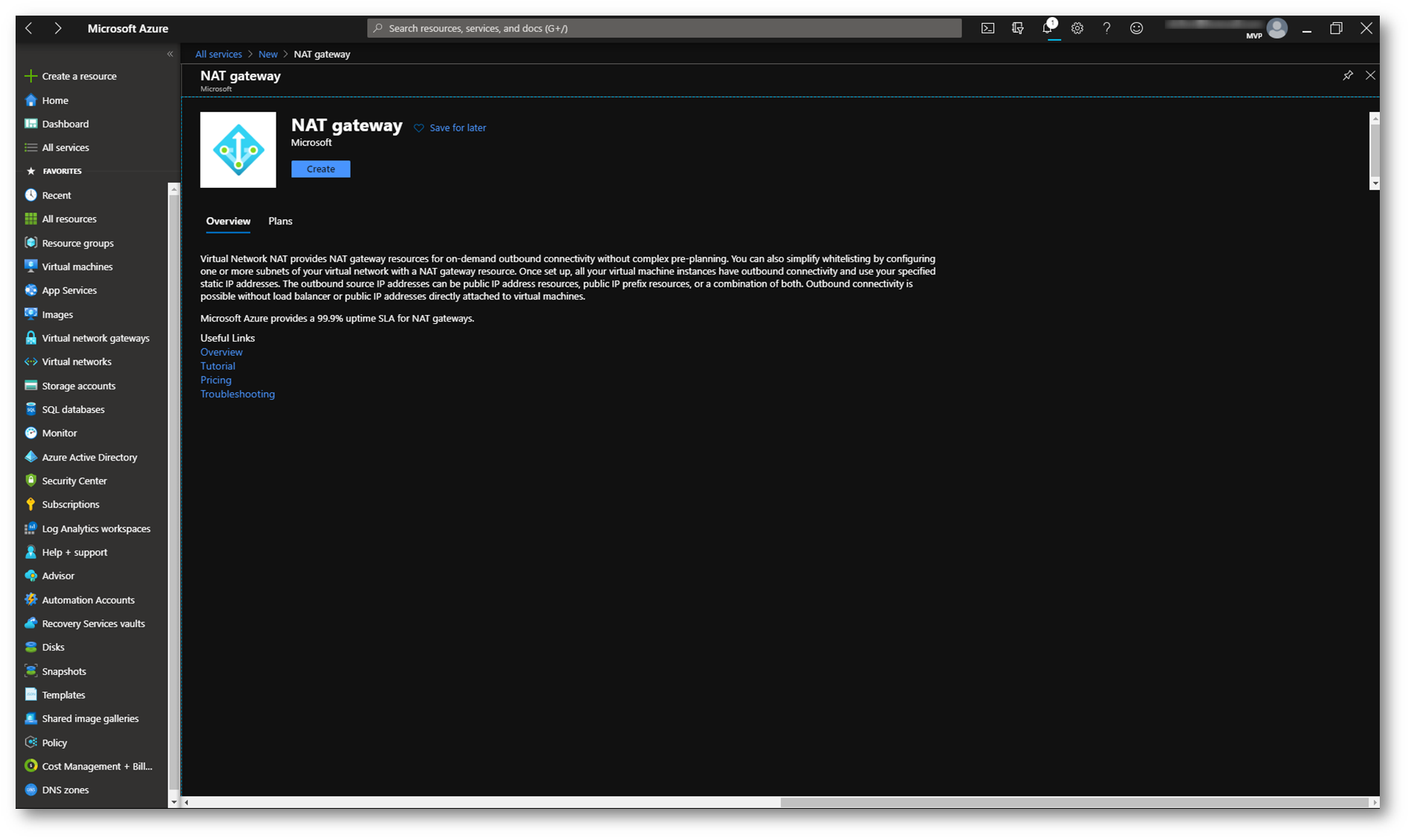1411x840 pixels.
Task: Click the Microsoft Azure title
Action: coord(128,28)
